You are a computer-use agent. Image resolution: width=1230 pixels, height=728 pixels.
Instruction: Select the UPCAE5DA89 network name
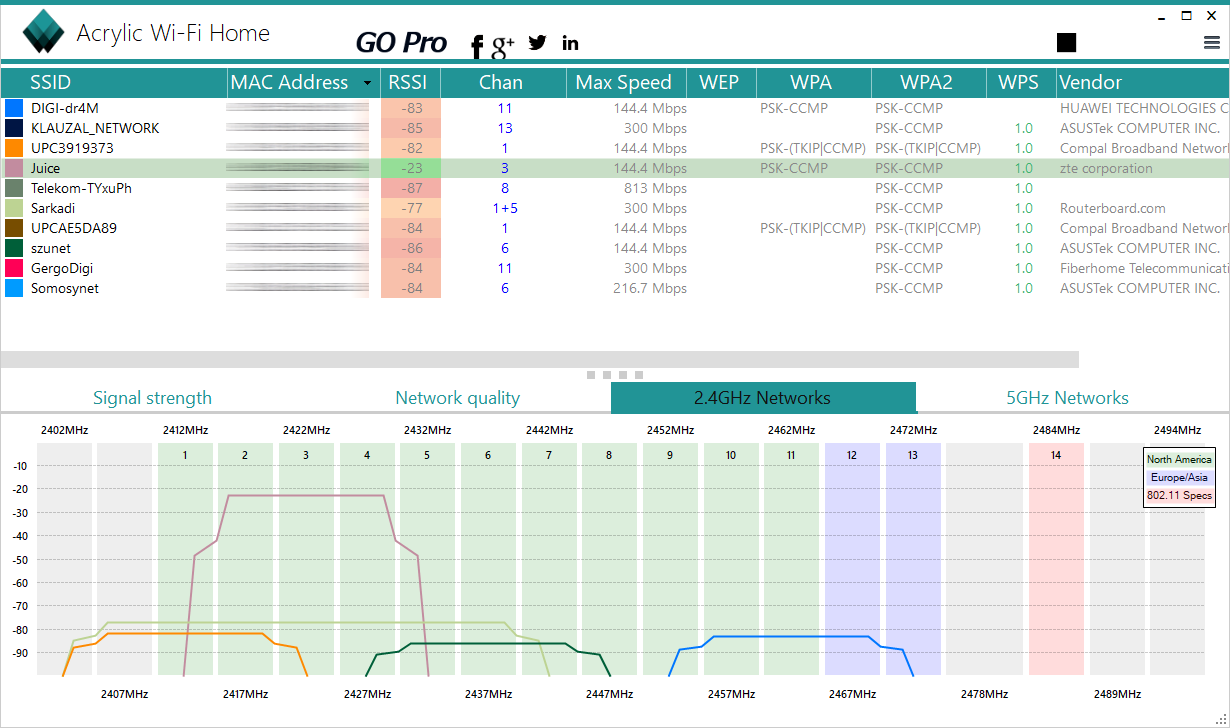(74, 228)
